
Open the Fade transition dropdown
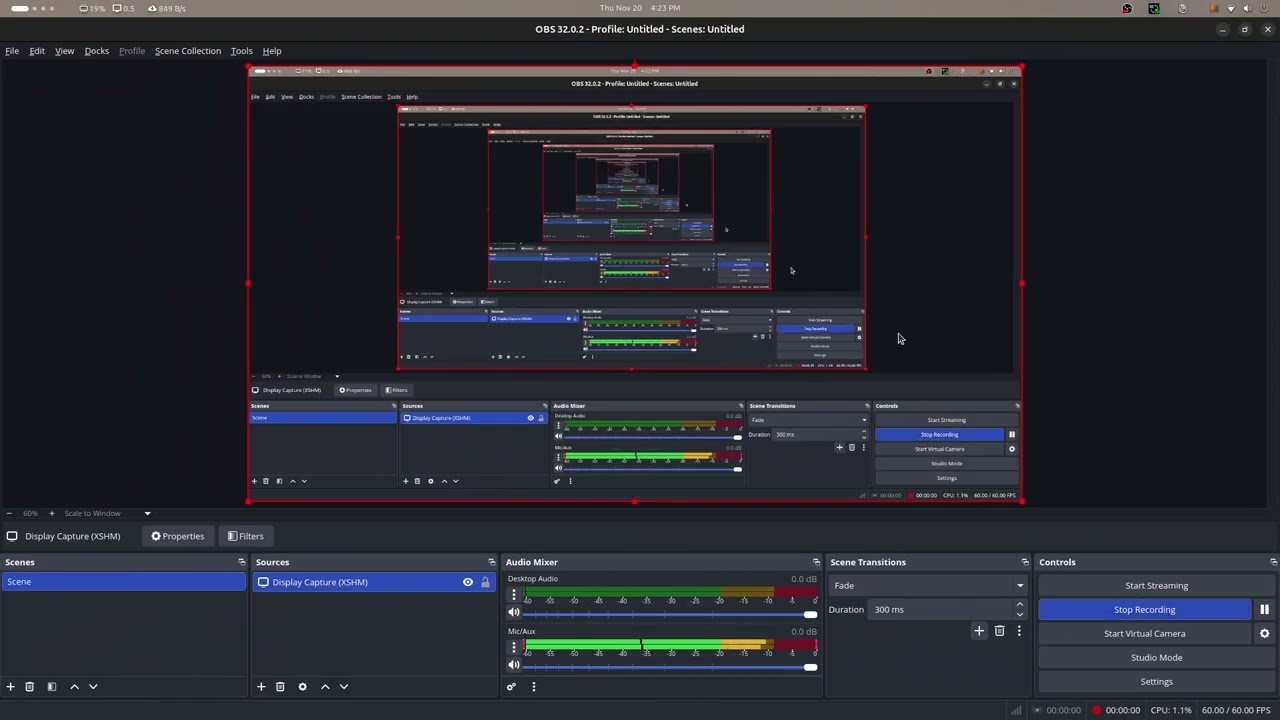coord(929,586)
